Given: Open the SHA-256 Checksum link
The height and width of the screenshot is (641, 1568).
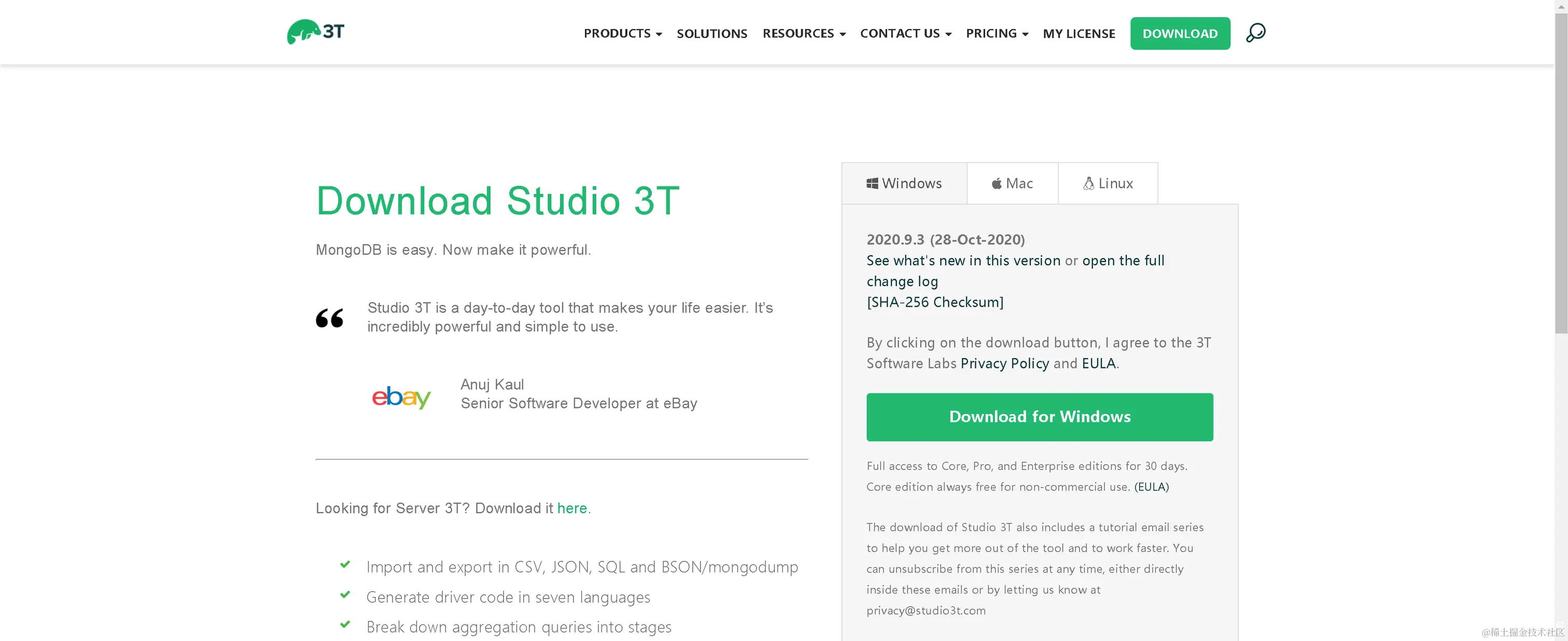Looking at the screenshot, I should pos(935,302).
